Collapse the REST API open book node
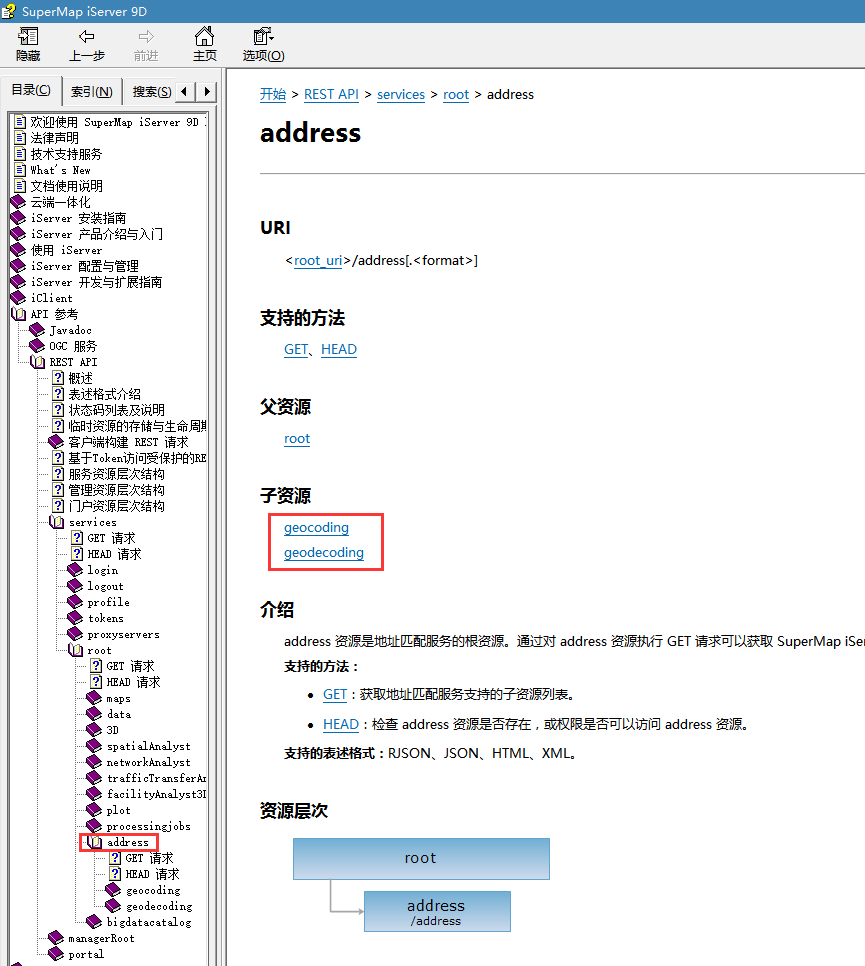 [x=37, y=362]
